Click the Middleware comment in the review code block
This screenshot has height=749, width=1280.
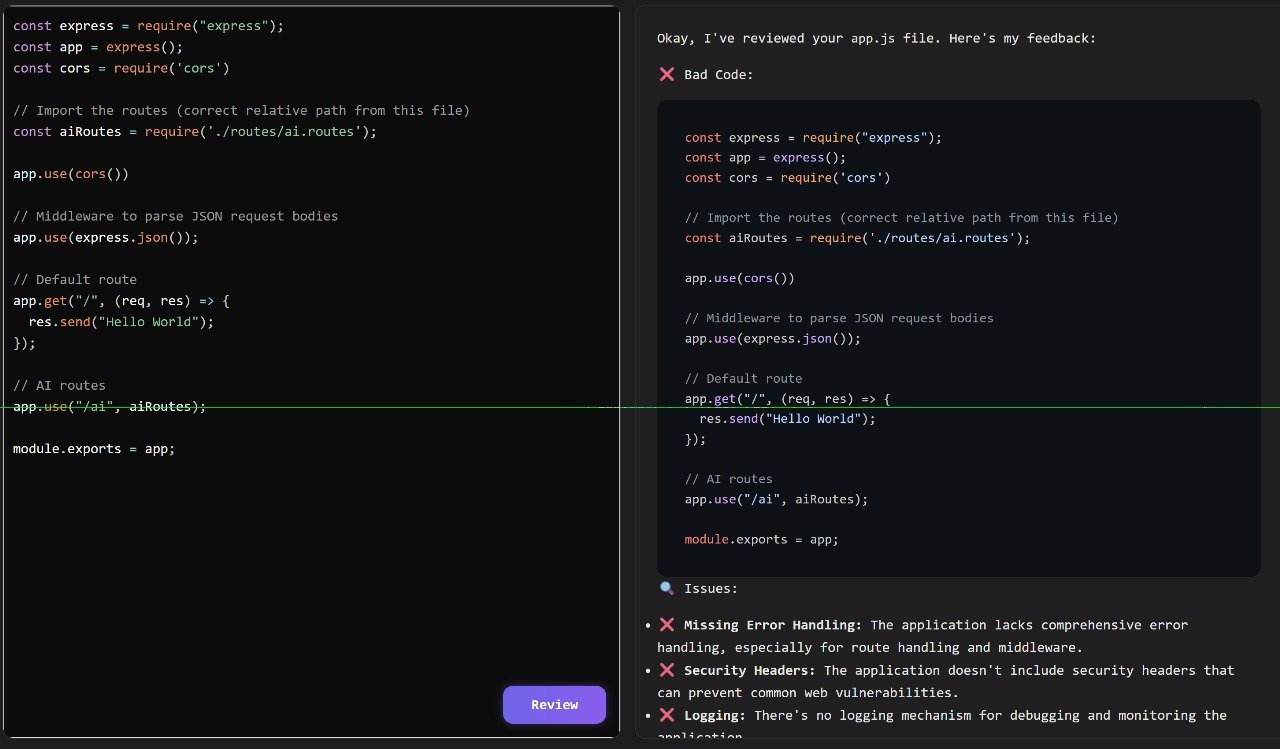pos(840,318)
